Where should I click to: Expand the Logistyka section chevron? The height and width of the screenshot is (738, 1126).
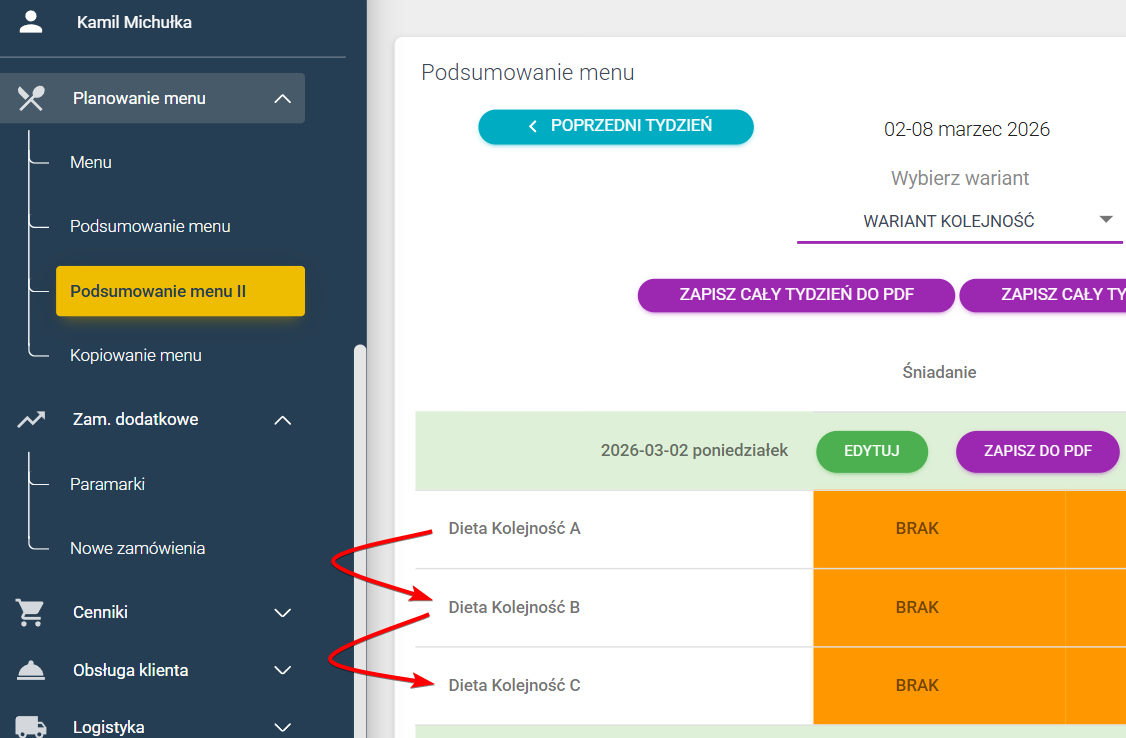283,727
